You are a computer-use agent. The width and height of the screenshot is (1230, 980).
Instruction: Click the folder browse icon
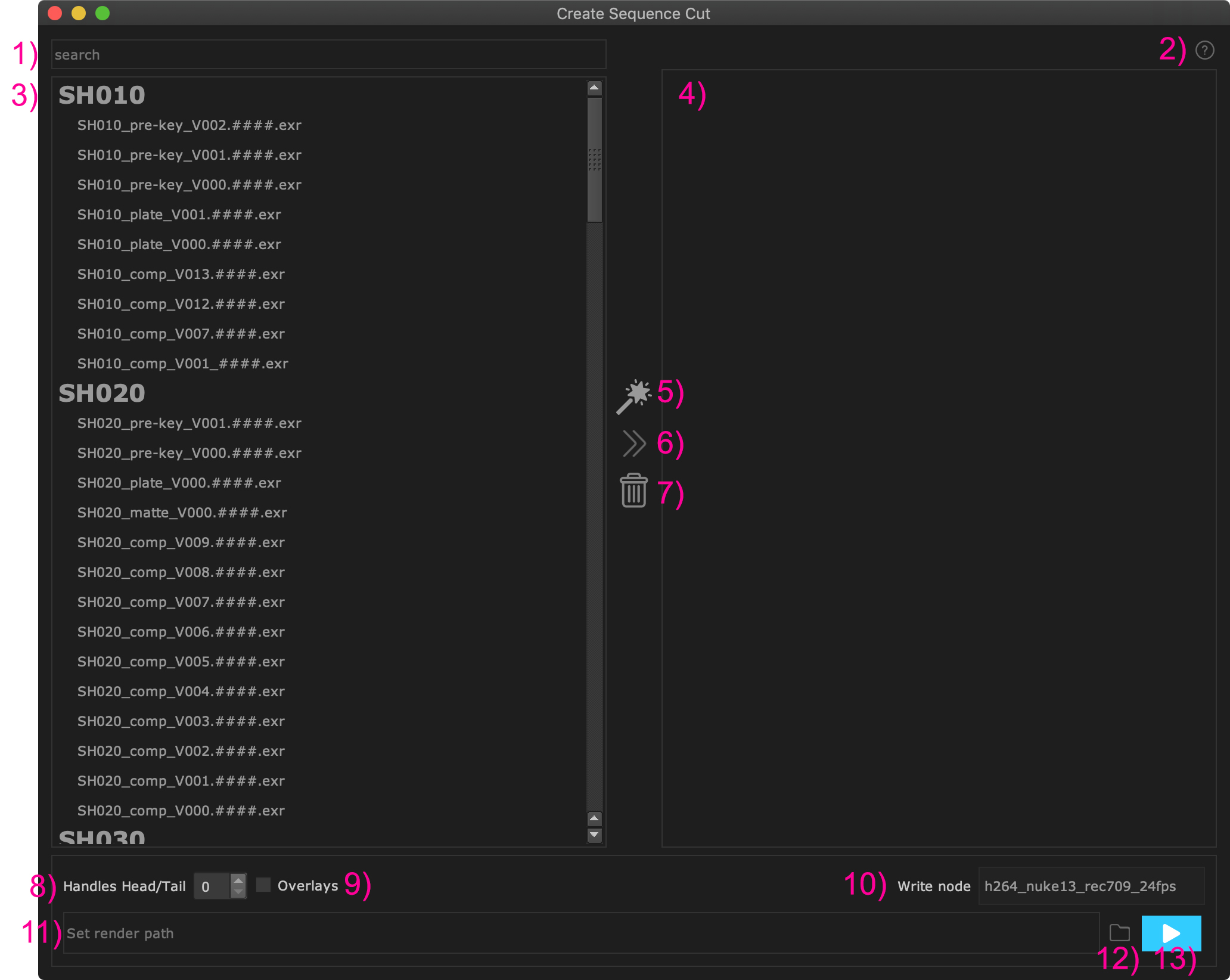coord(1120,932)
